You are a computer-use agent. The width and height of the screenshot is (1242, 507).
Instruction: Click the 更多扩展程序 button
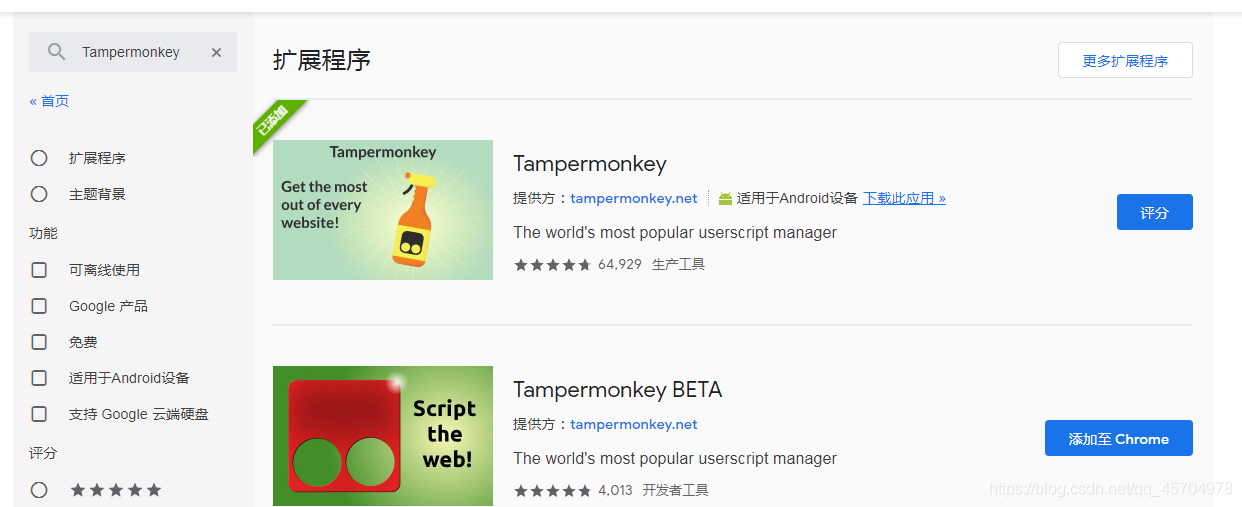pos(1125,60)
